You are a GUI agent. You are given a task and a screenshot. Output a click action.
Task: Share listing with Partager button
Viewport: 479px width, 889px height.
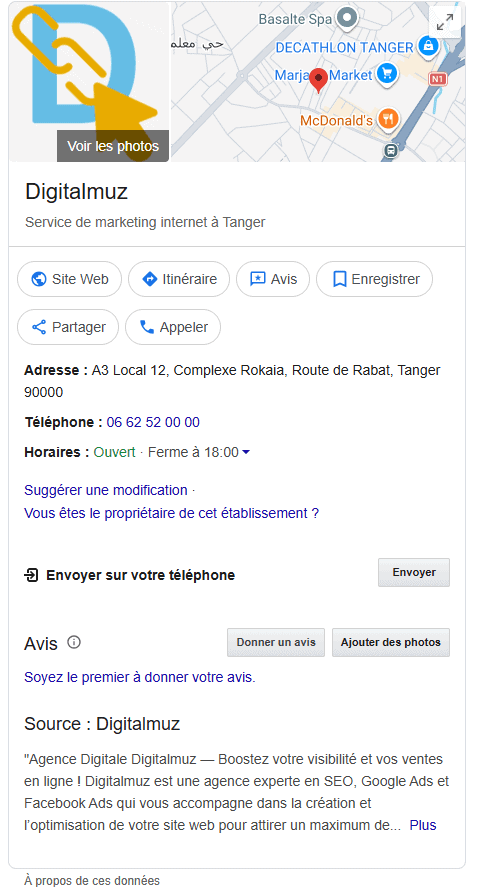click(x=68, y=327)
